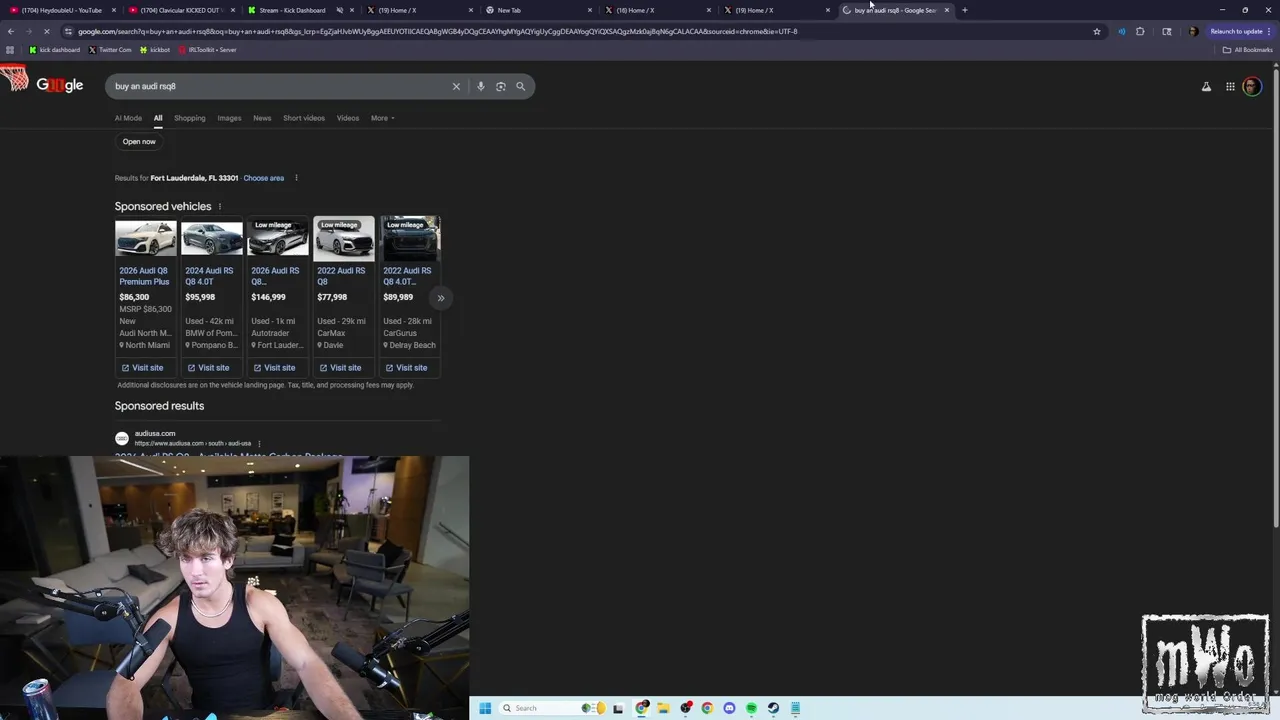
Task: Visit site for 2026 Audi Q8 Premium Plus
Action: (142, 368)
